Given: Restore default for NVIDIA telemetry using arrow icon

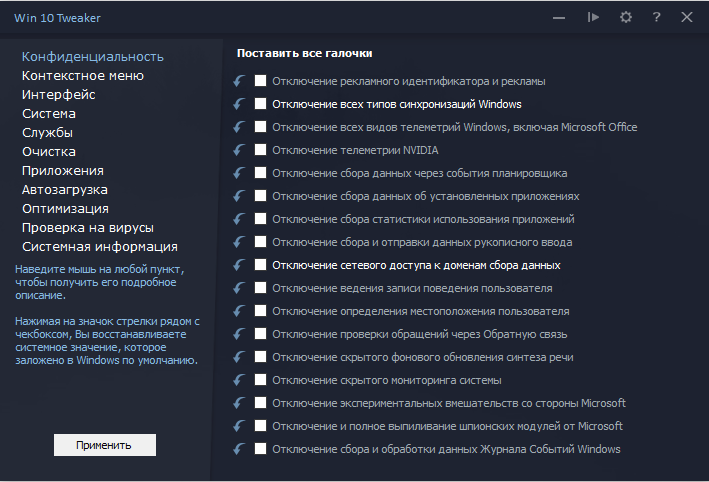Looking at the screenshot, I should pyautogui.click(x=239, y=150).
